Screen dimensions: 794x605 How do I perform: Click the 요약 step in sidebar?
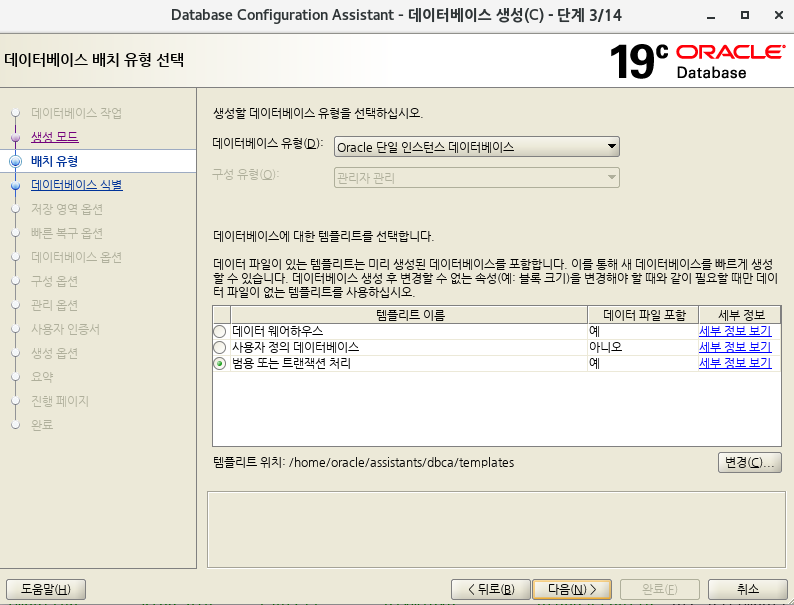point(42,377)
